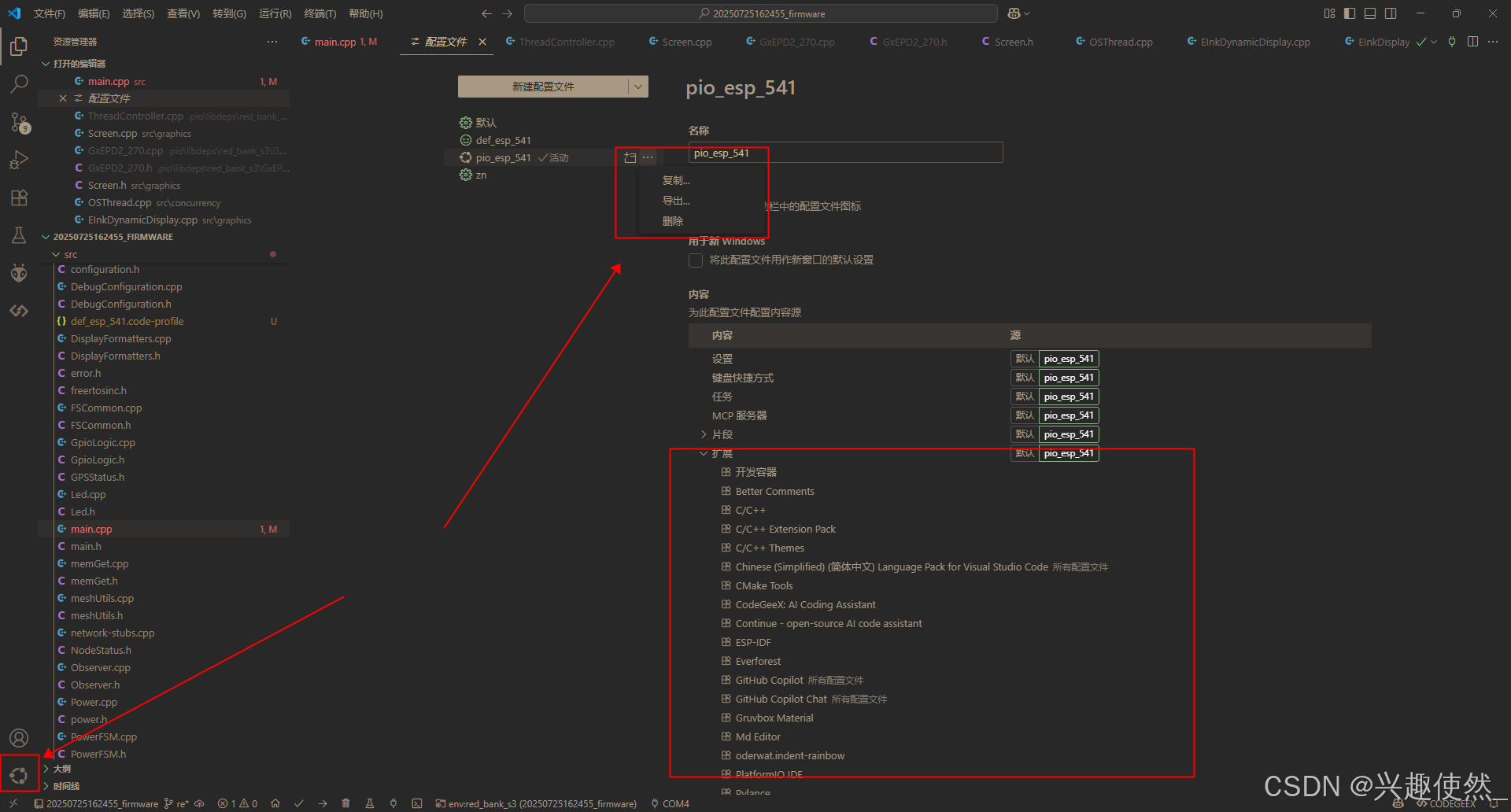The height and width of the screenshot is (812, 1511).
Task: Click the PlatformIO Clean trash icon in status bar
Action: 345,803
